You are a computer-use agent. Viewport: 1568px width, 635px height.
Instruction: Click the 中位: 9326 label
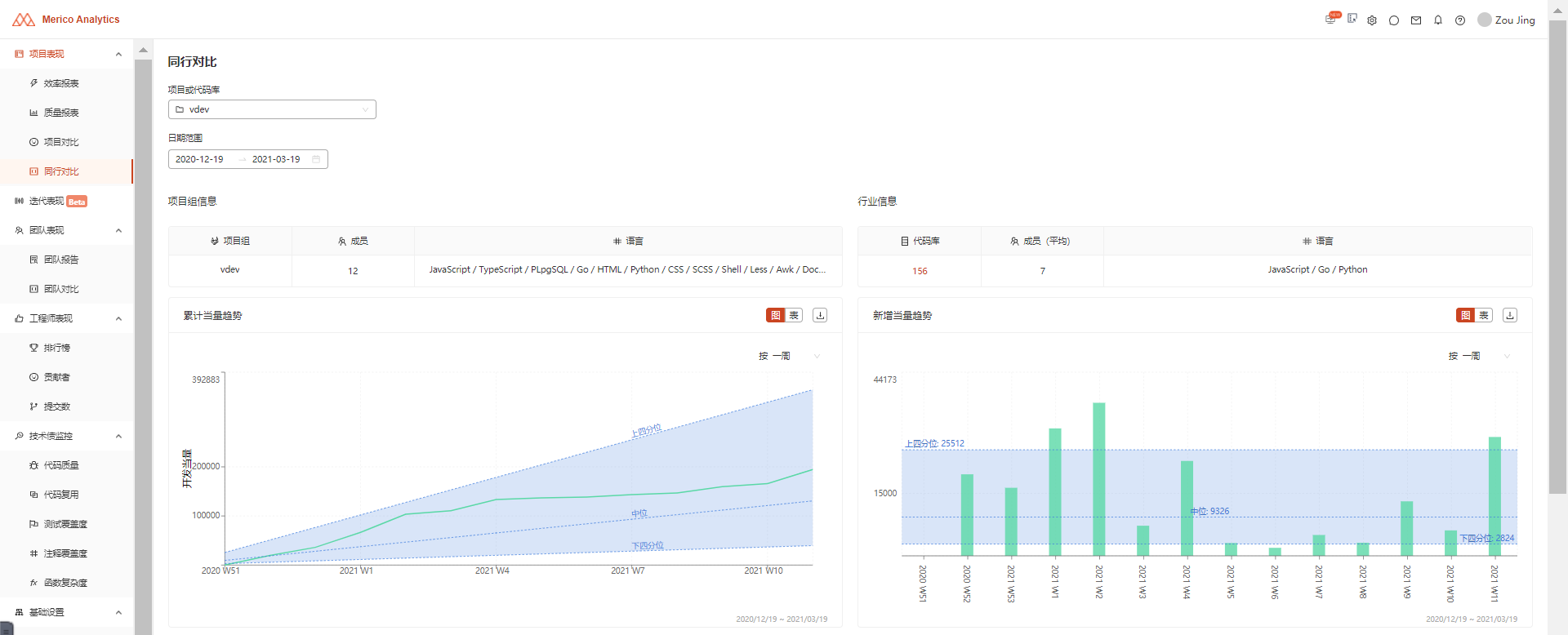pyautogui.click(x=1209, y=512)
